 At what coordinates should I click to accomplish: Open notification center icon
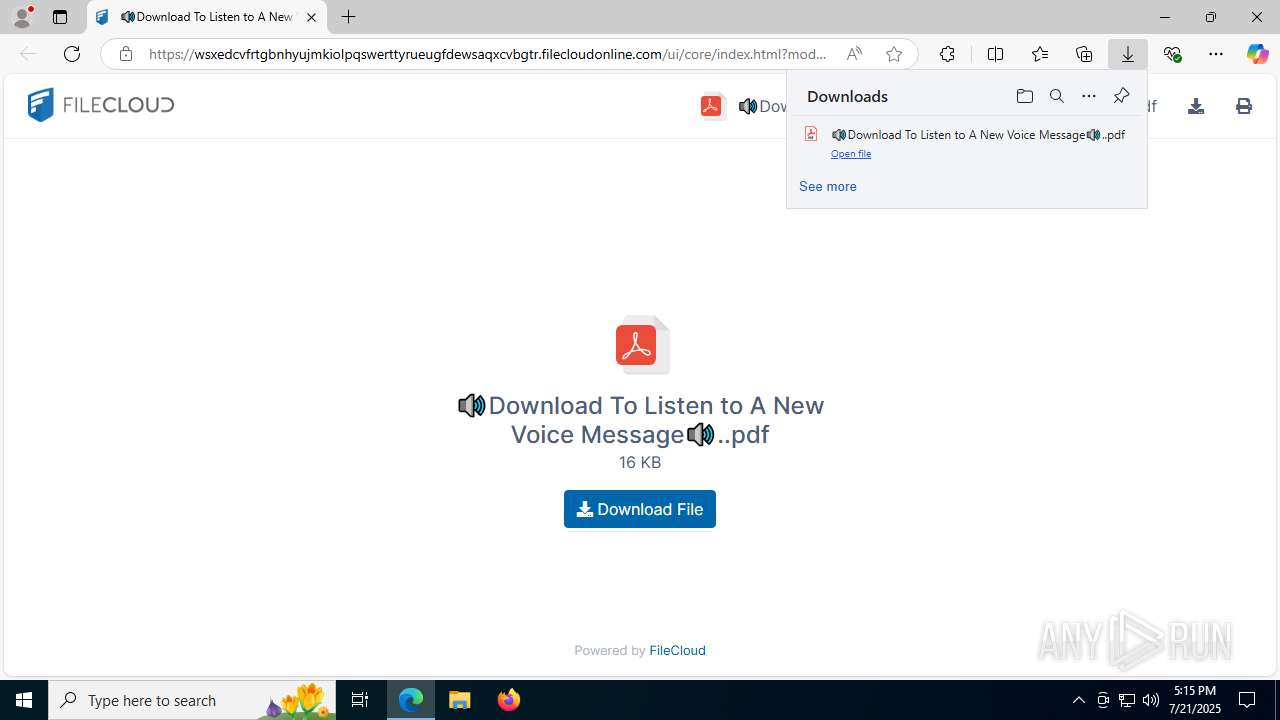(x=1248, y=700)
